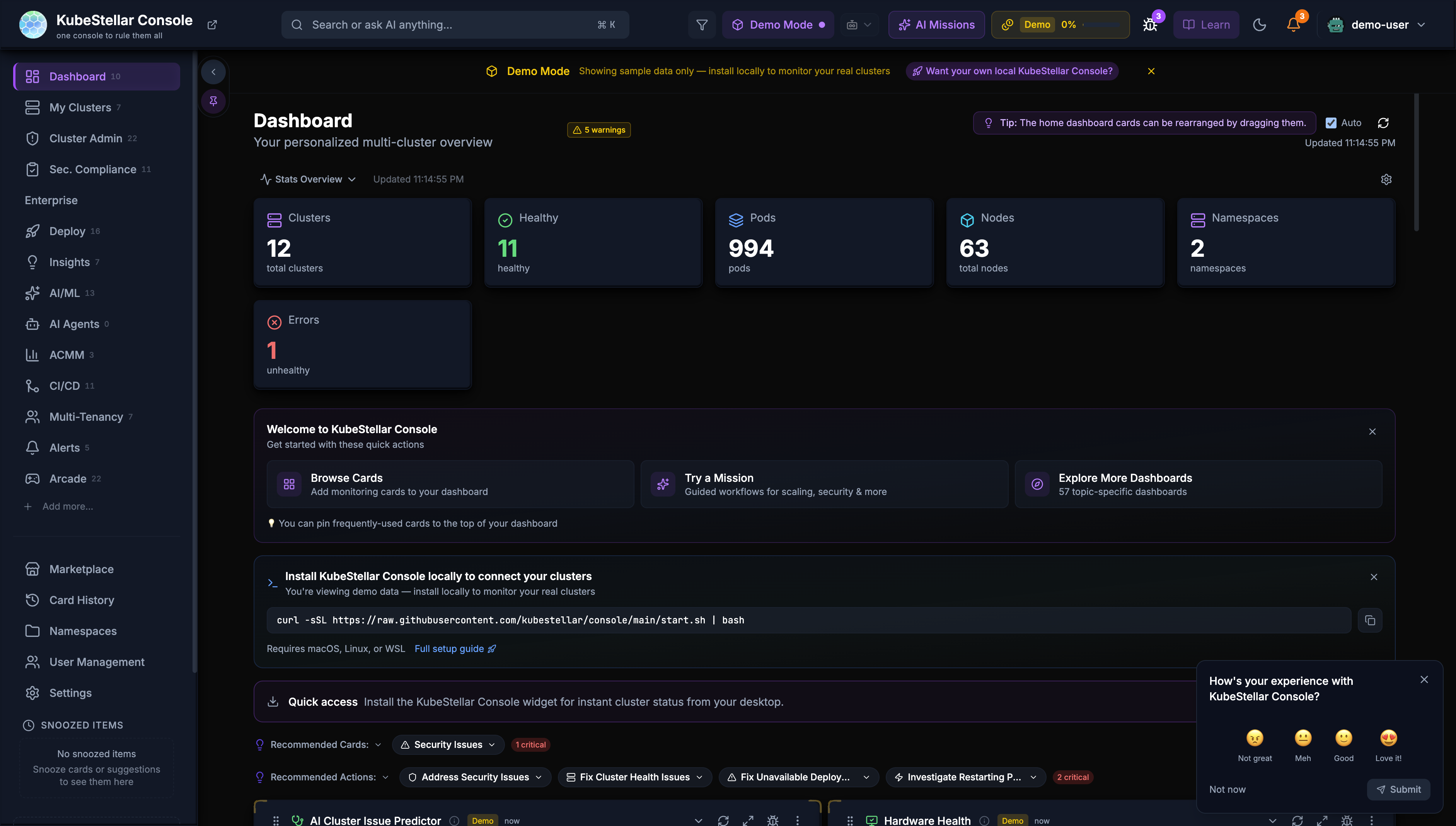1456x826 pixels.
Task: Close the Welcome to KubeStellar panel
Action: (x=1372, y=432)
